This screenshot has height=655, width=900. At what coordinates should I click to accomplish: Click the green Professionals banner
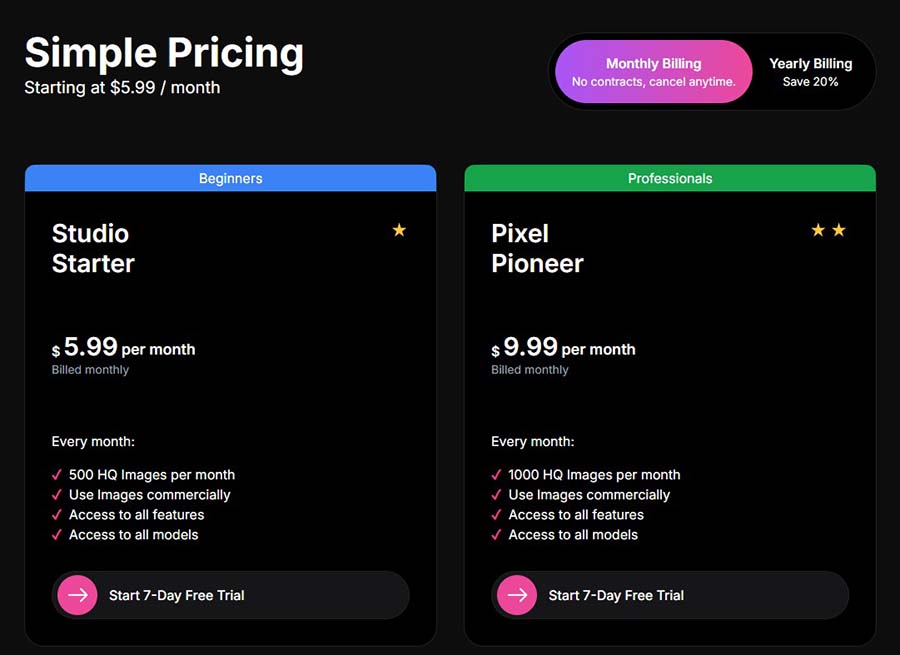click(669, 178)
